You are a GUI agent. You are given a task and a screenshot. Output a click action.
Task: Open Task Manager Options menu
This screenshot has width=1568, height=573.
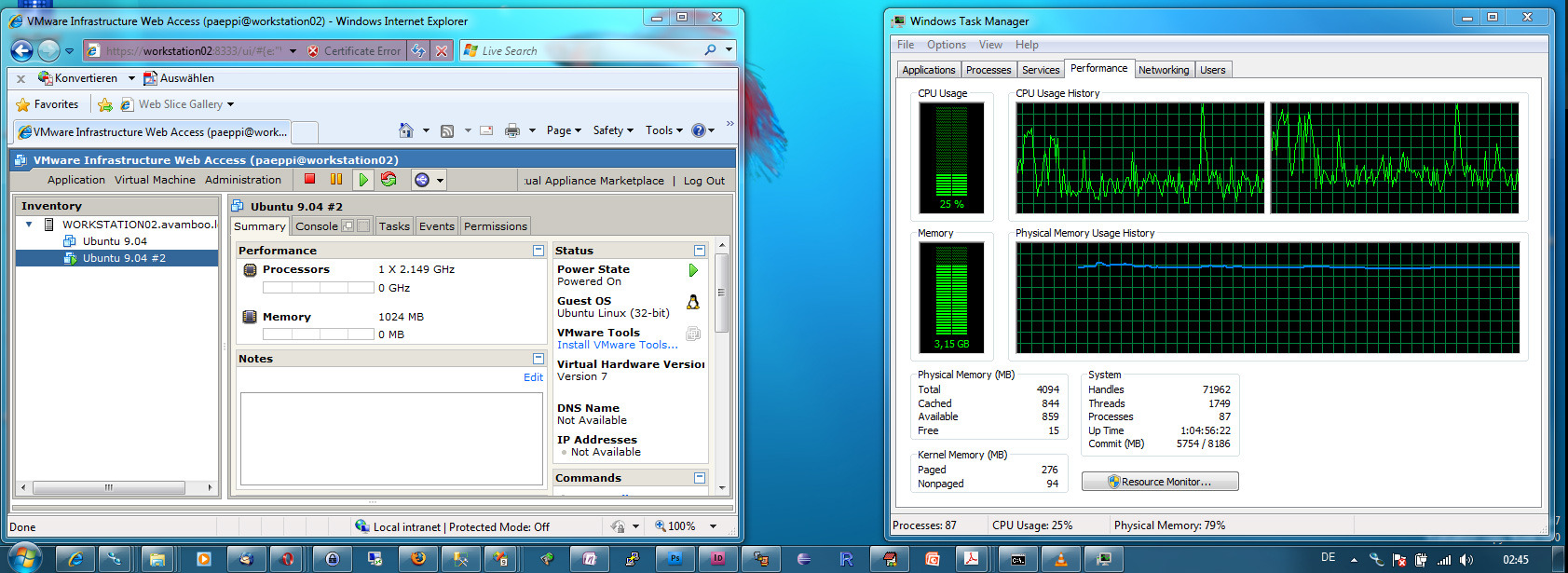click(x=947, y=45)
